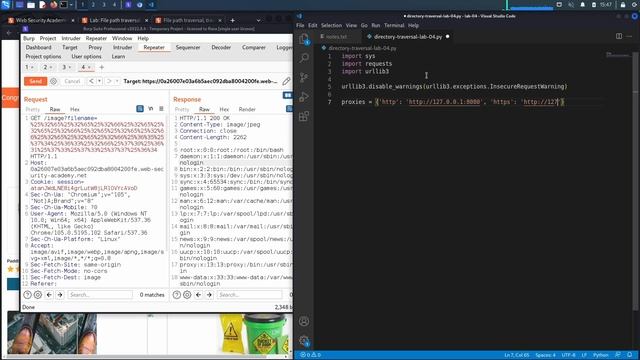Open VS Code Selection menu
The height and width of the screenshot is (360, 640).
[x=331, y=25]
